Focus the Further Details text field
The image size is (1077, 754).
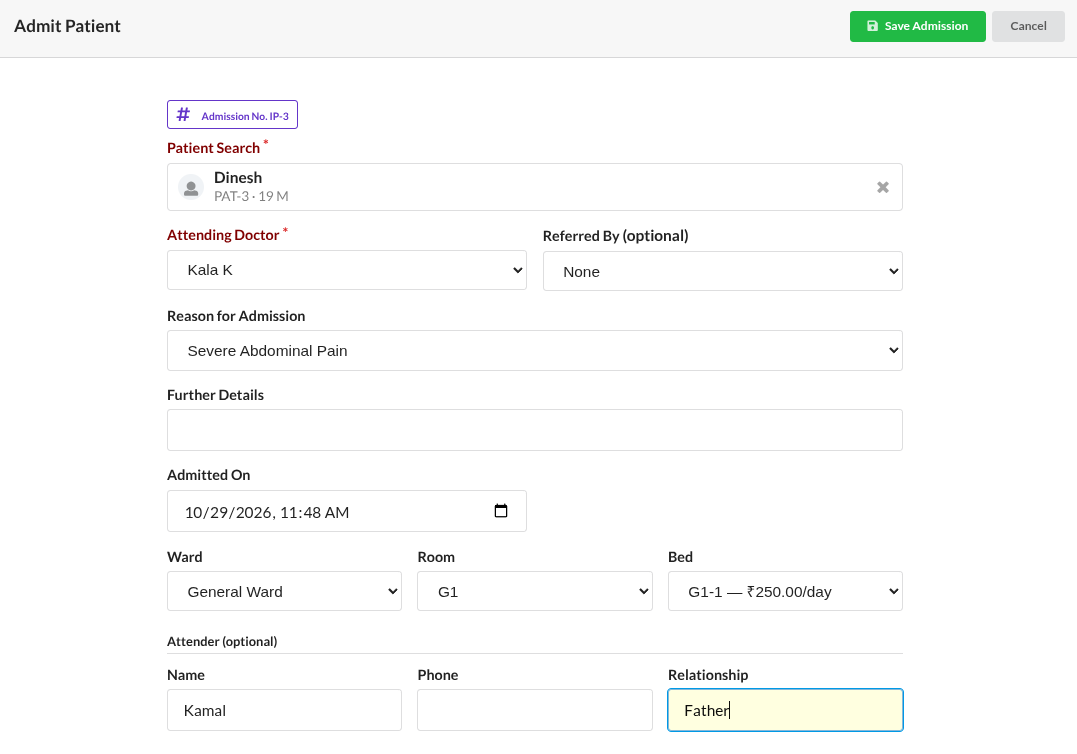534,430
